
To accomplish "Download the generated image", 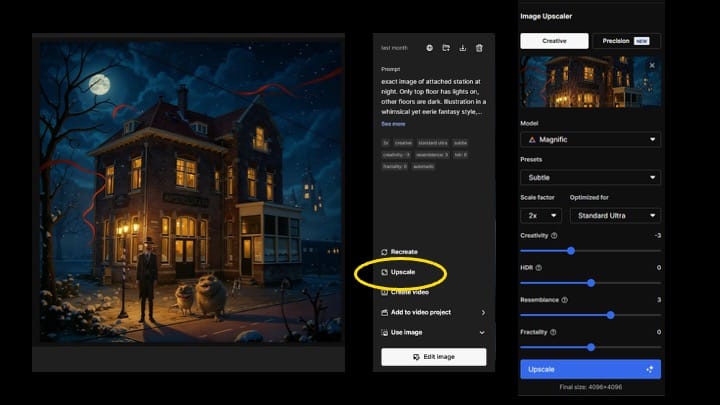I will (x=463, y=48).
